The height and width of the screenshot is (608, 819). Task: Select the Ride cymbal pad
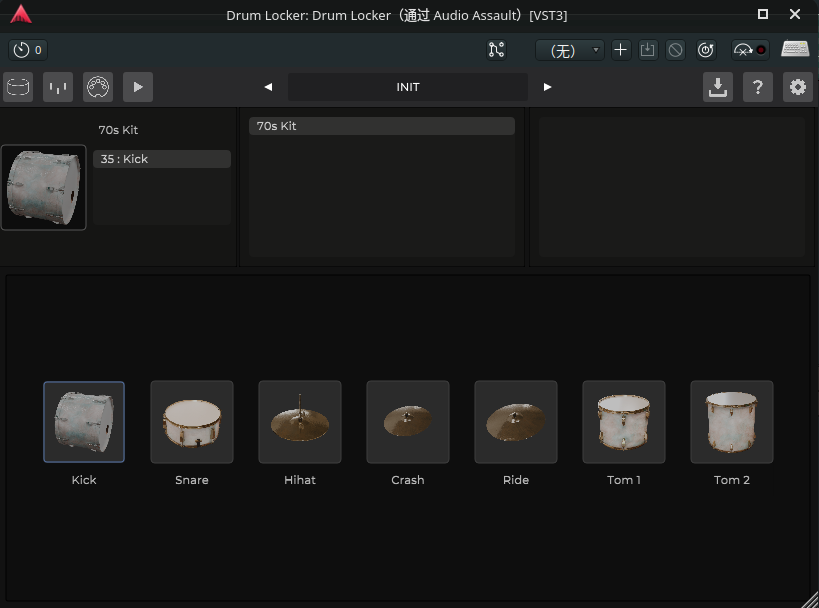pyautogui.click(x=516, y=422)
